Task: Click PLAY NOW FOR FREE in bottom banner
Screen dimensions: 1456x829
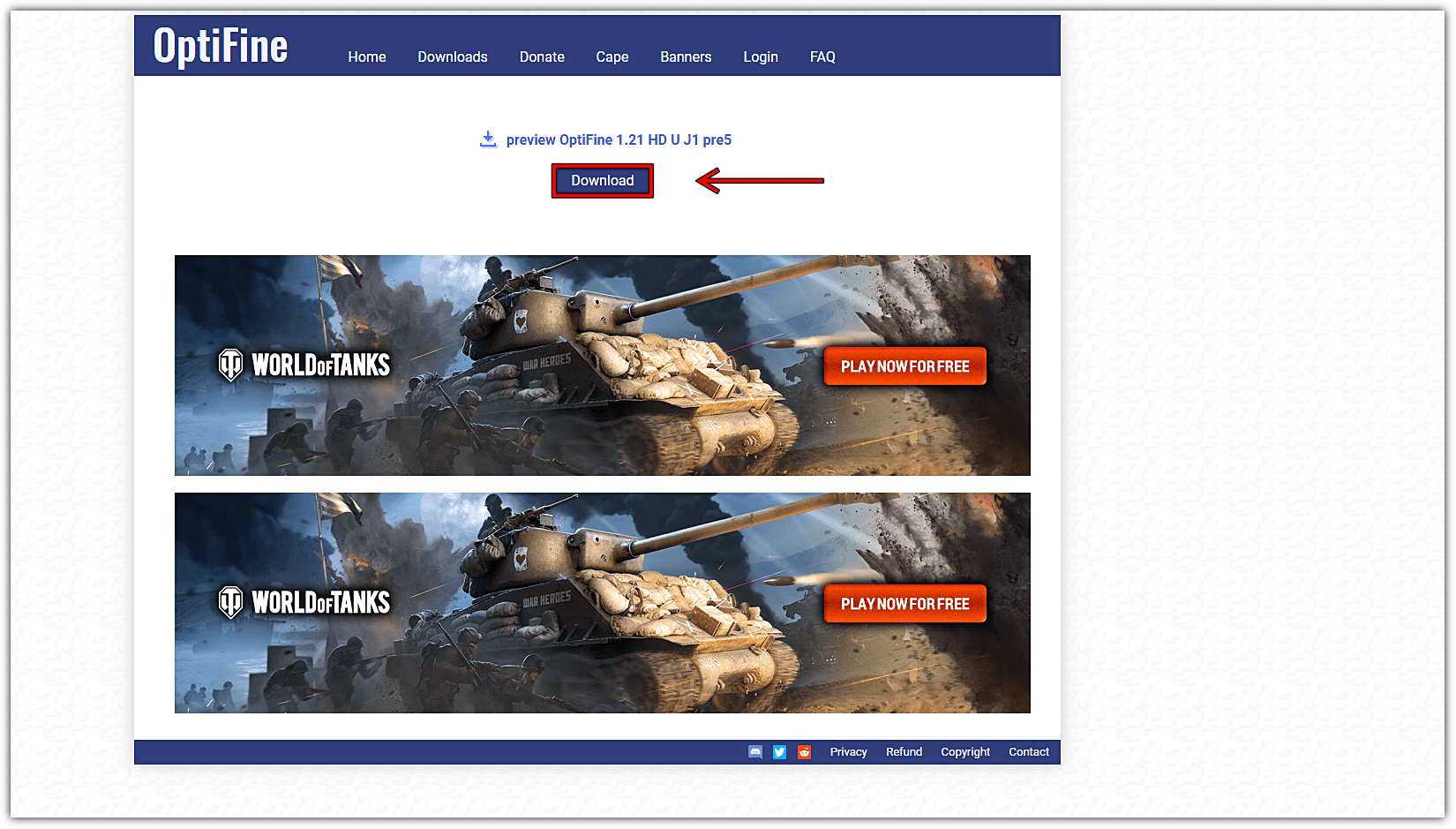Action: pos(905,604)
